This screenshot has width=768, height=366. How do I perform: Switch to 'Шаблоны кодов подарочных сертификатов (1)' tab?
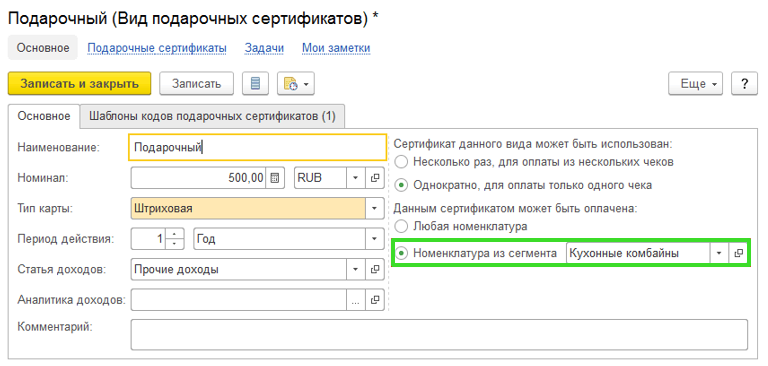coord(212,117)
